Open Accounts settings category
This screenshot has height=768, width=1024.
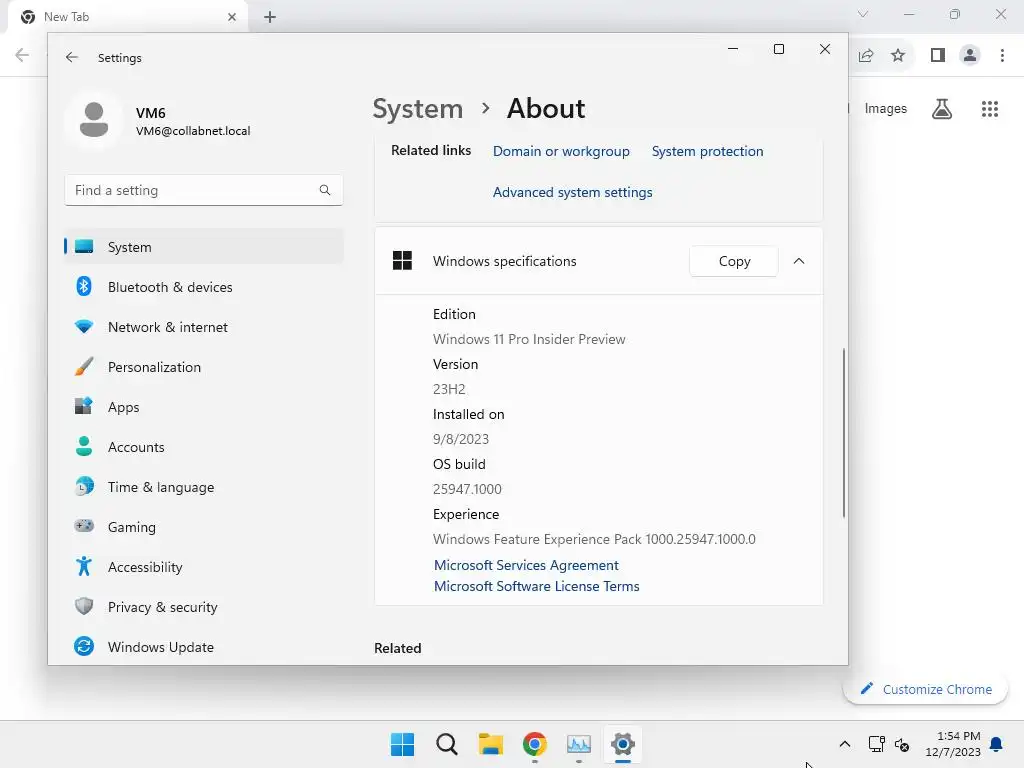204,447
